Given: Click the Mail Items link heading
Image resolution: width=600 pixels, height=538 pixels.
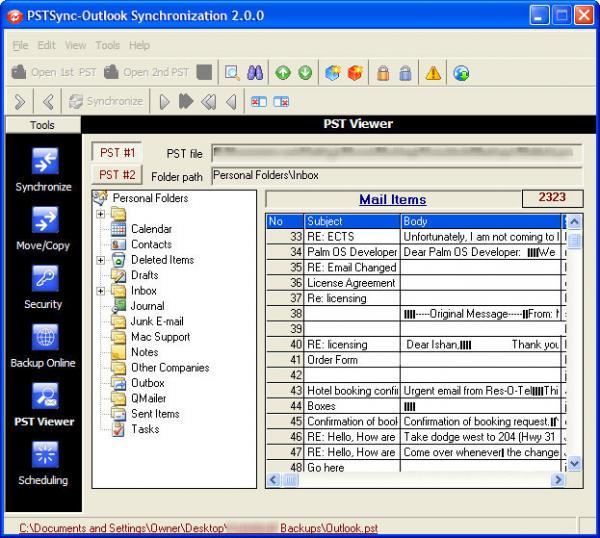Looking at the screenshot, I should pos(393,199).
